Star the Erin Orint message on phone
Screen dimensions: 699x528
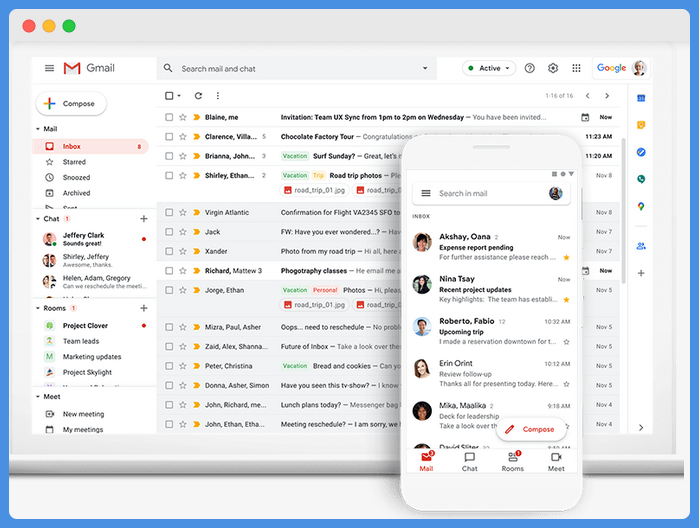click(x=566, y=384)
